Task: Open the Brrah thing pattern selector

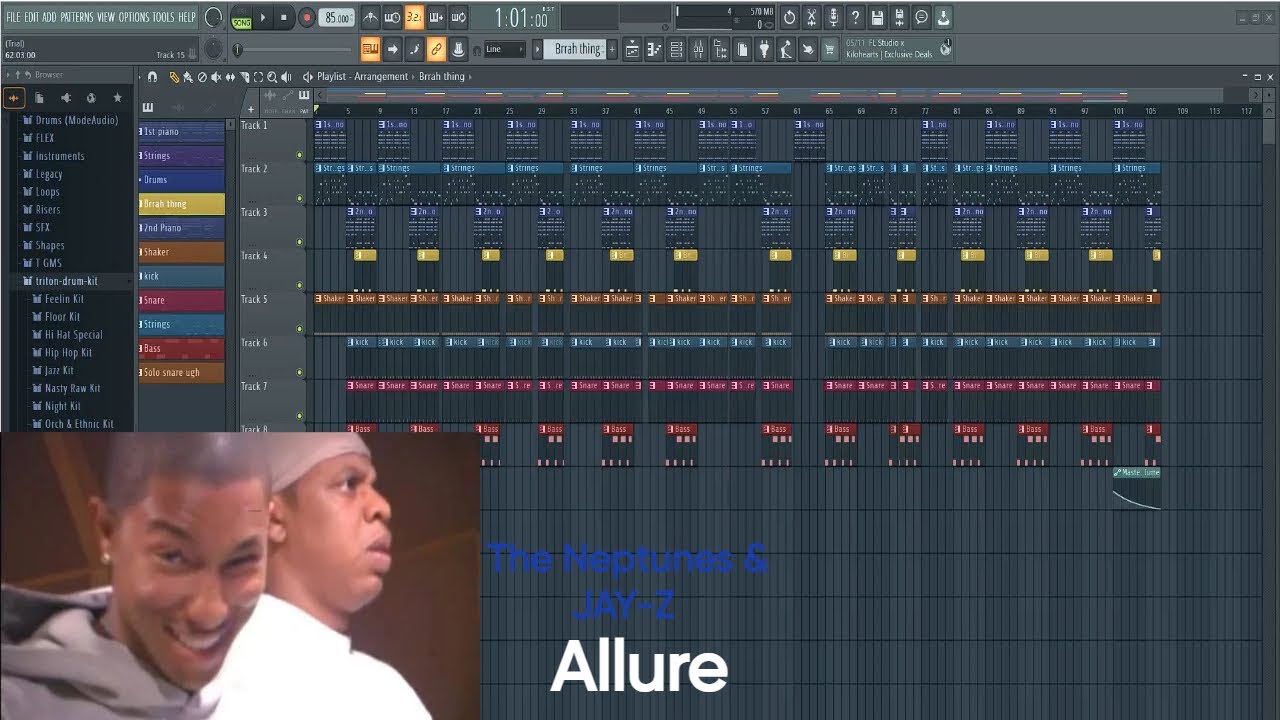Action: [x=578, y=49]
